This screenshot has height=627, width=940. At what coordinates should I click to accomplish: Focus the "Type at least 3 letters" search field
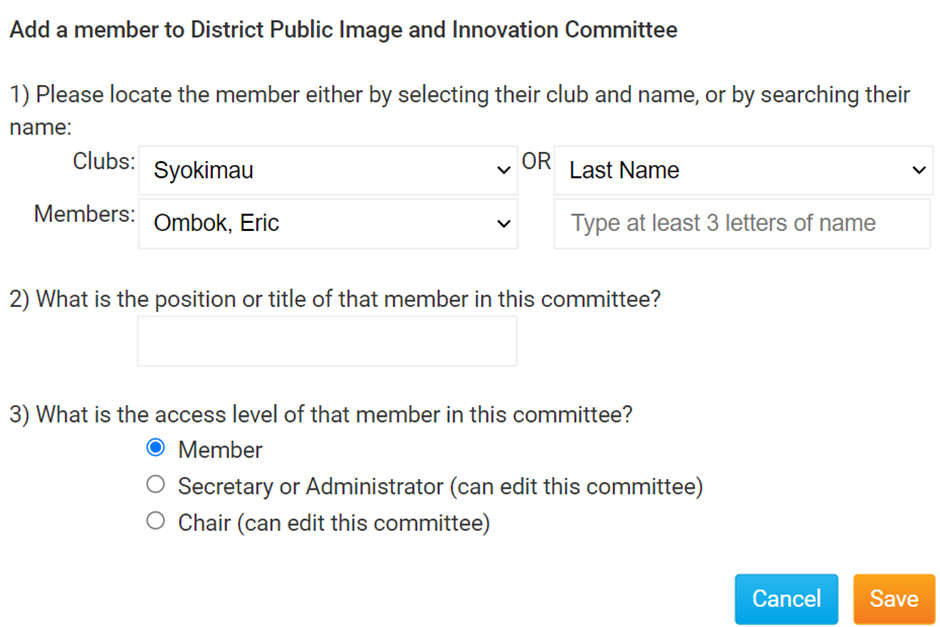pos(741,224)
